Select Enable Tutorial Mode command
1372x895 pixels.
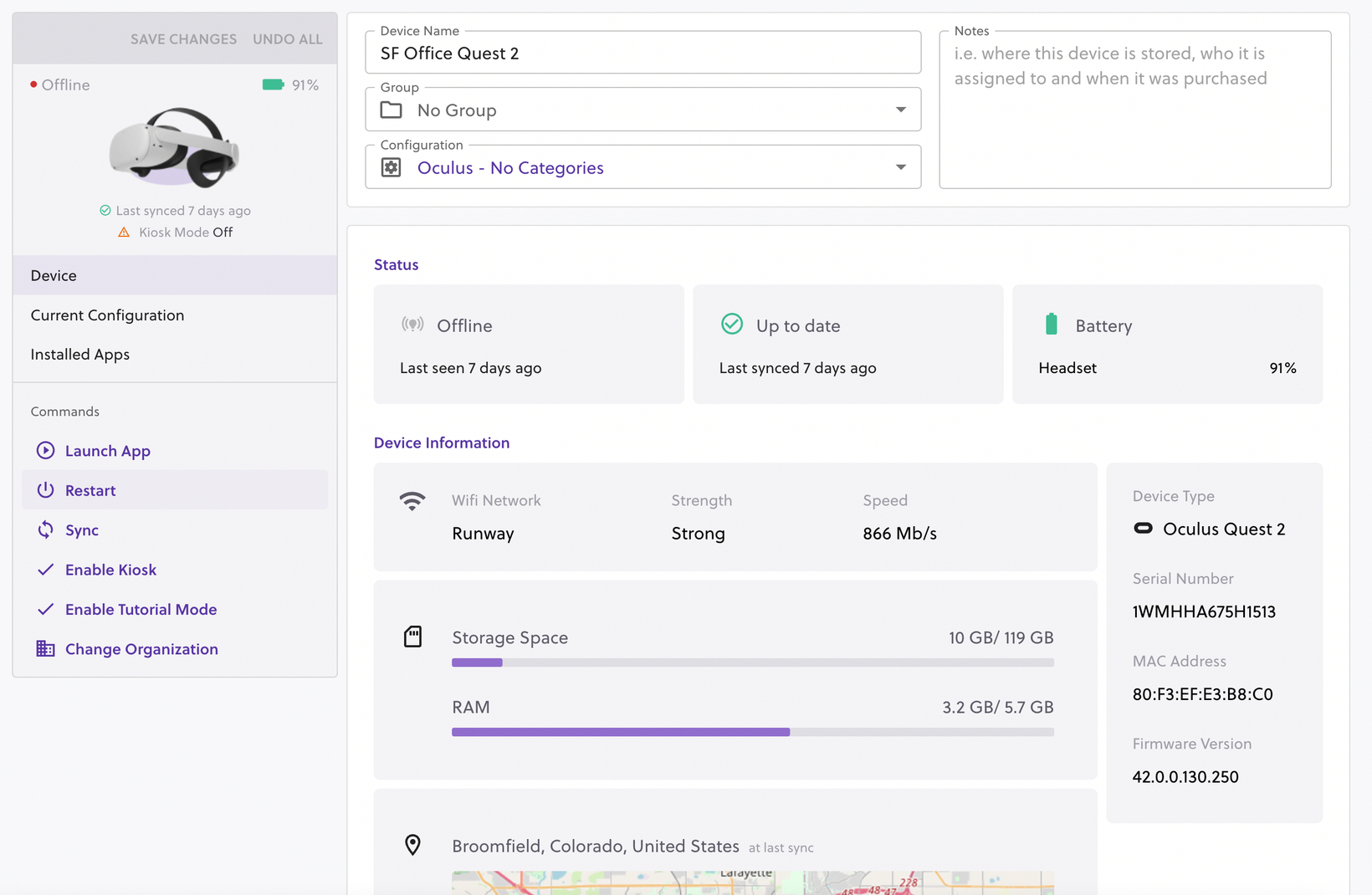[175, 609]
